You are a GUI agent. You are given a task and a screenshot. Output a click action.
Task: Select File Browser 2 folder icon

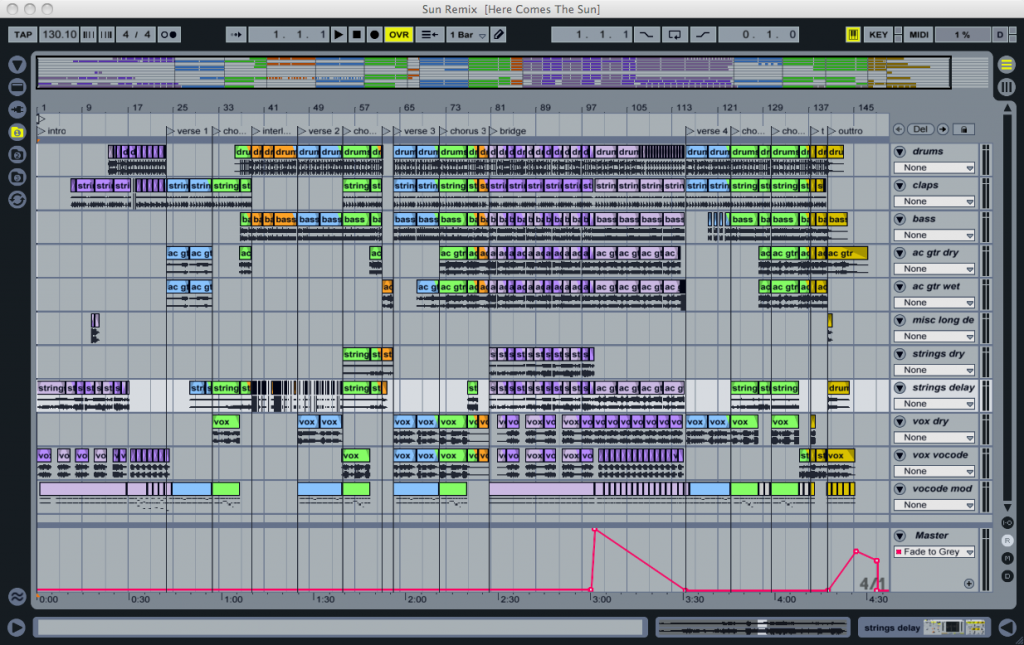coord(17,155)
